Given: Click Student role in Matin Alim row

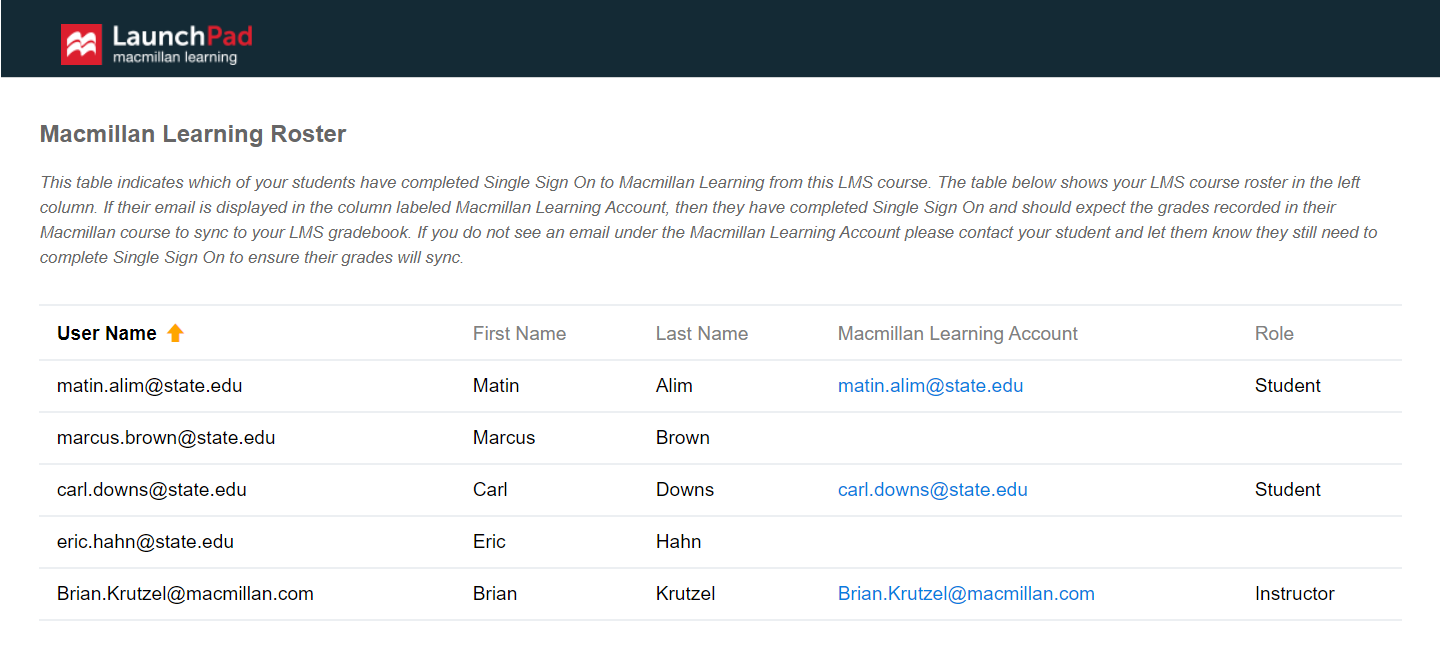Looking at the screenshot, I should click(1287, 386).
